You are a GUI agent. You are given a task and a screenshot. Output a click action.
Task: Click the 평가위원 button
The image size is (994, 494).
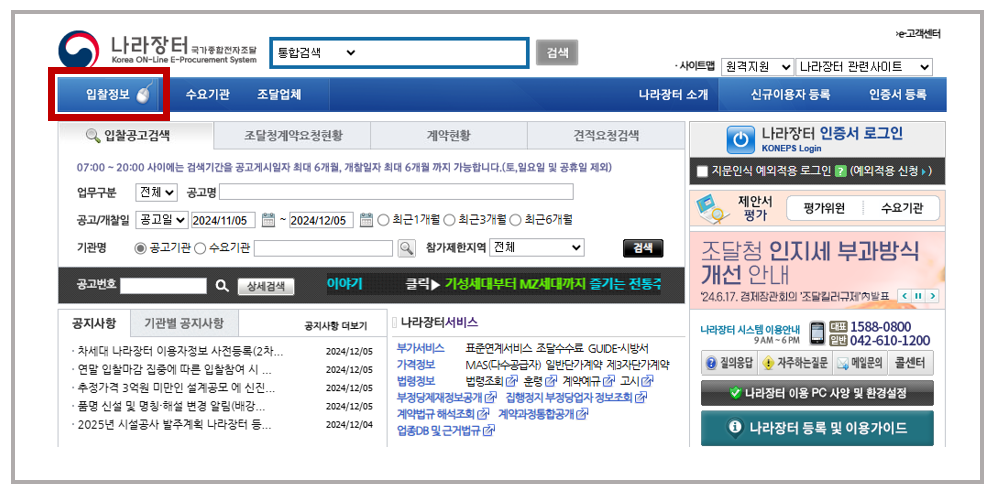[825, 209]
